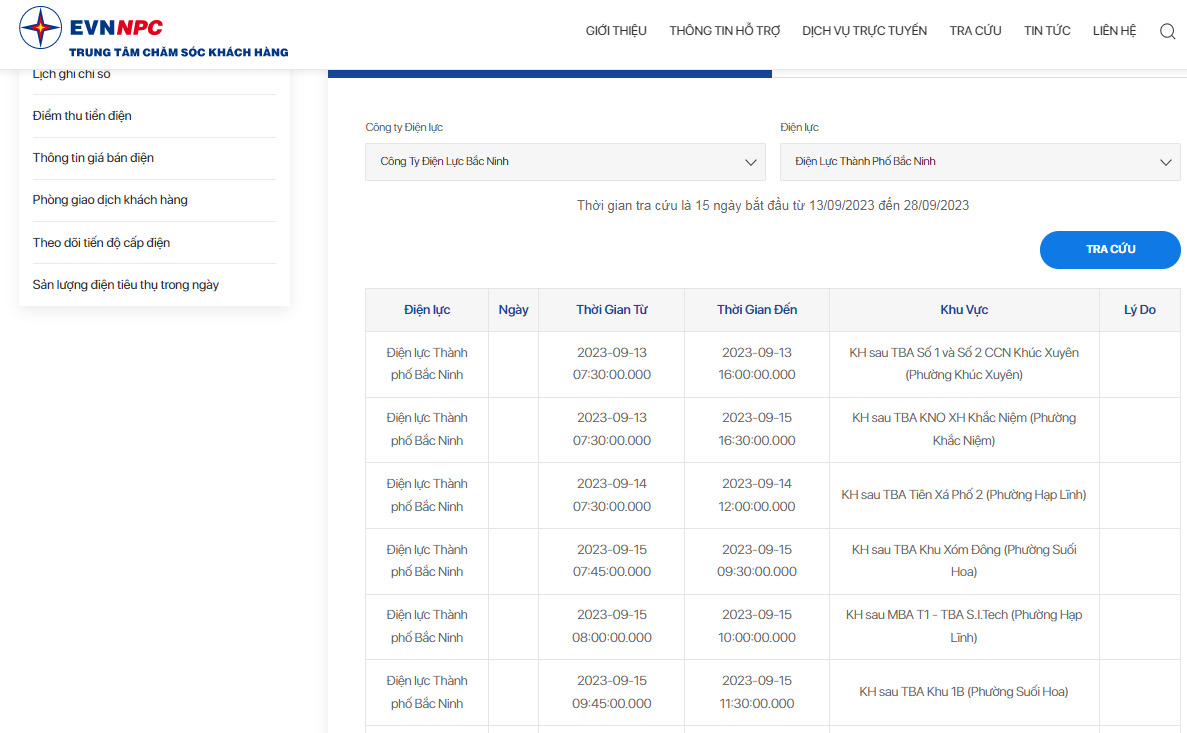Open Điểm thu tiền điện sidebar link

82,116
